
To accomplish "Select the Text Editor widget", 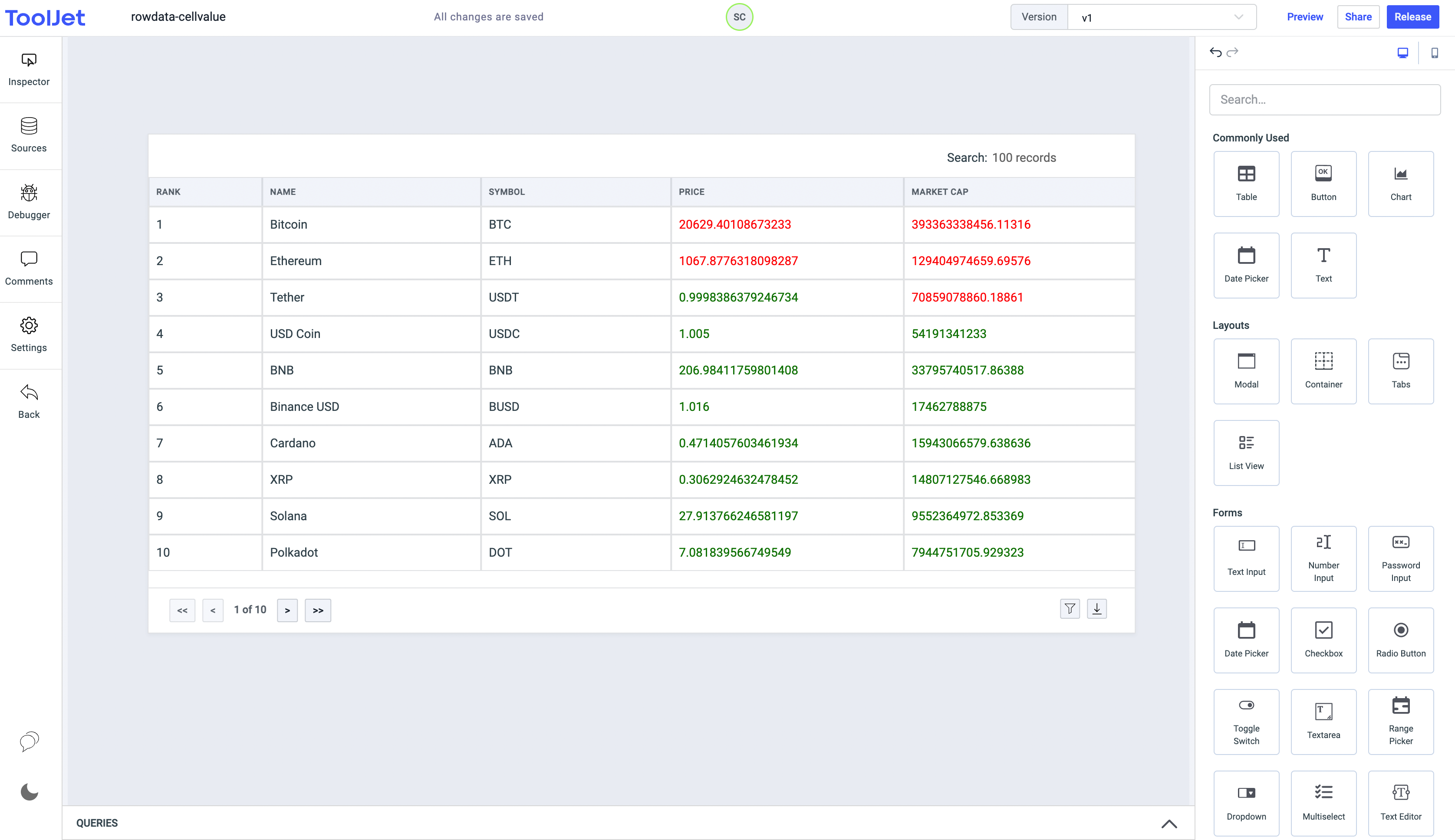I will pyautogui.click(x=1401, y=804).
